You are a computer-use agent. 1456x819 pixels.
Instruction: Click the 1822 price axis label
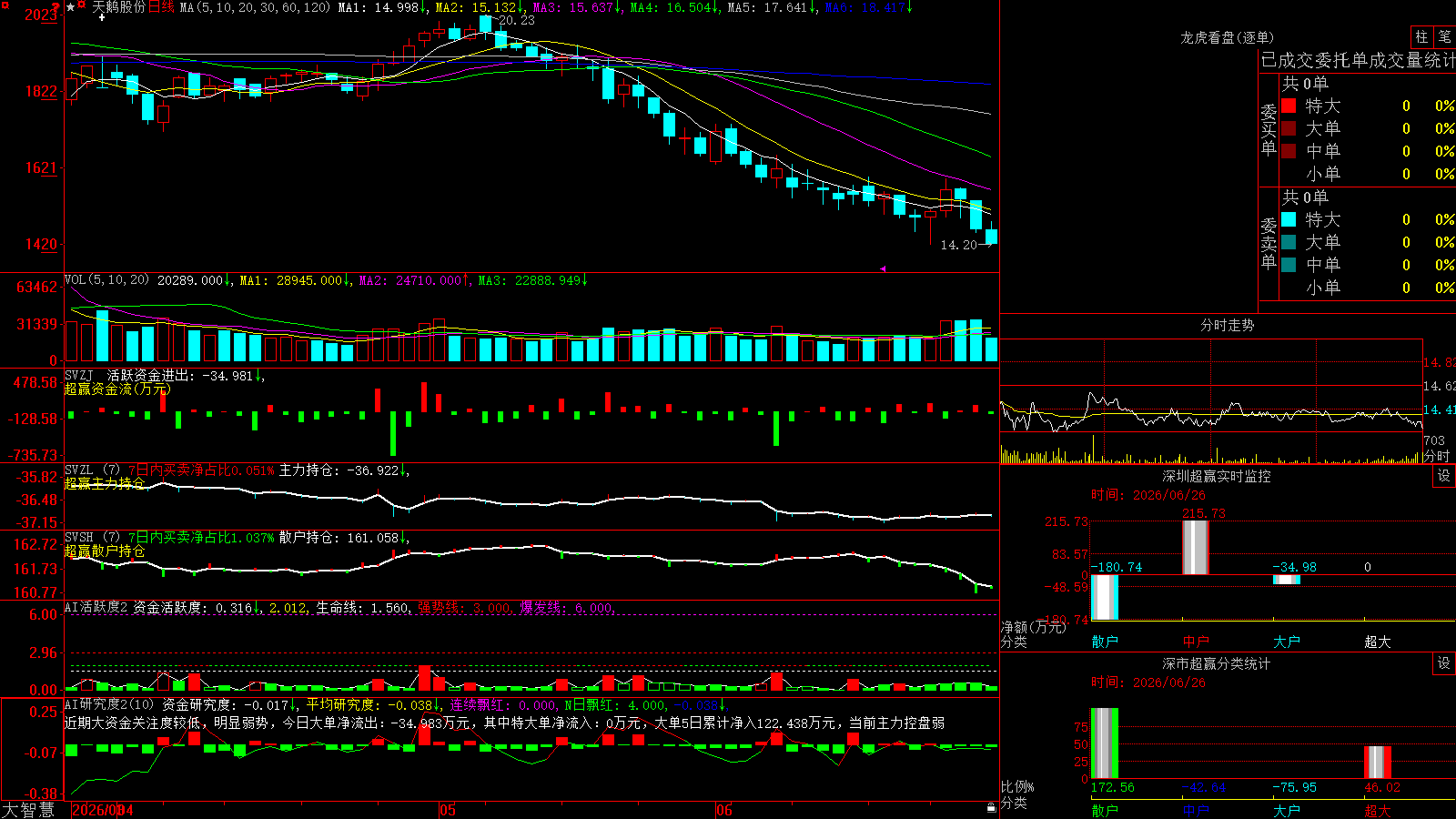41,91
